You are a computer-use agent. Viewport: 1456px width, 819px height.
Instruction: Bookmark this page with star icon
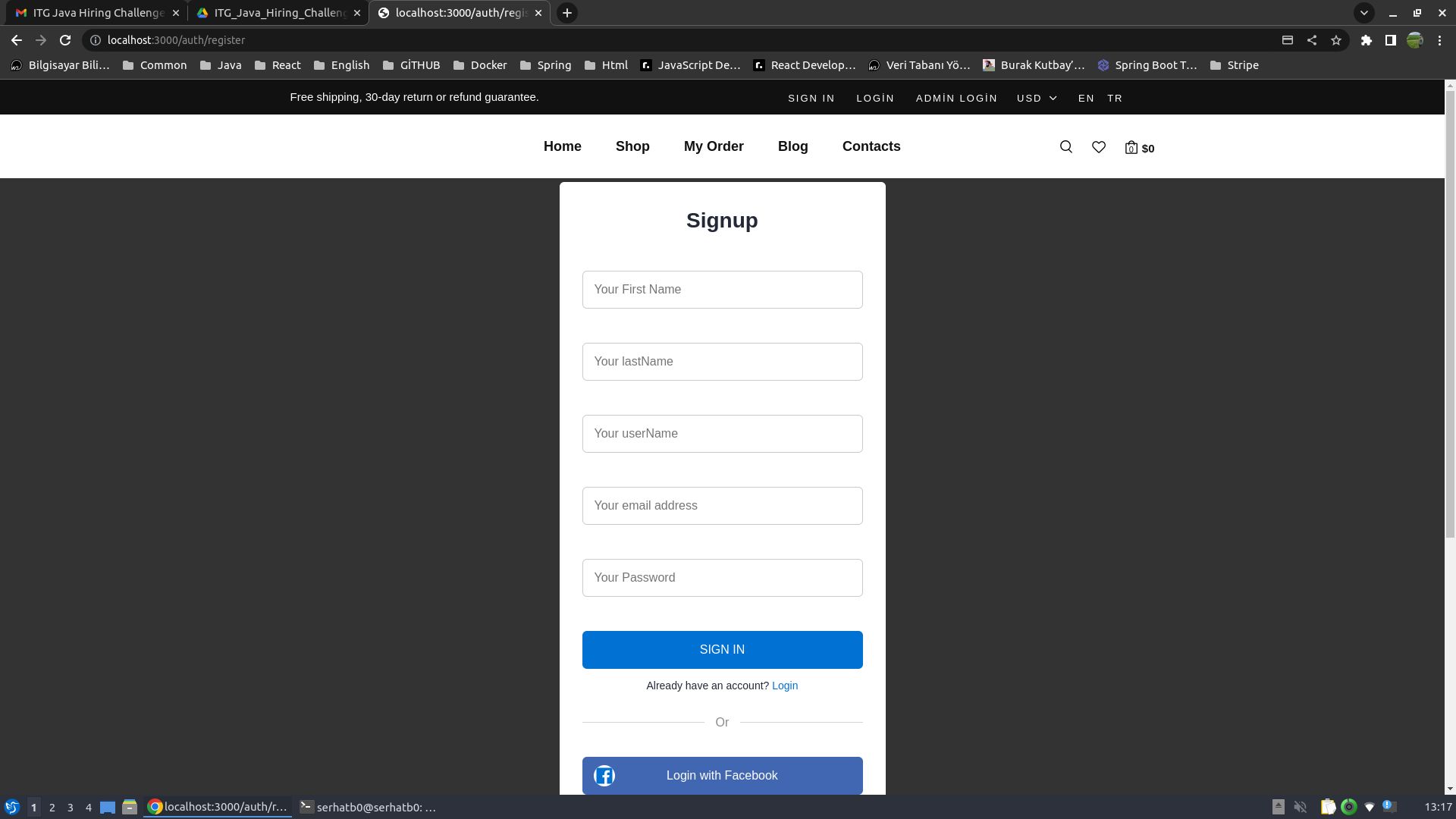(x=1336, y=40)
